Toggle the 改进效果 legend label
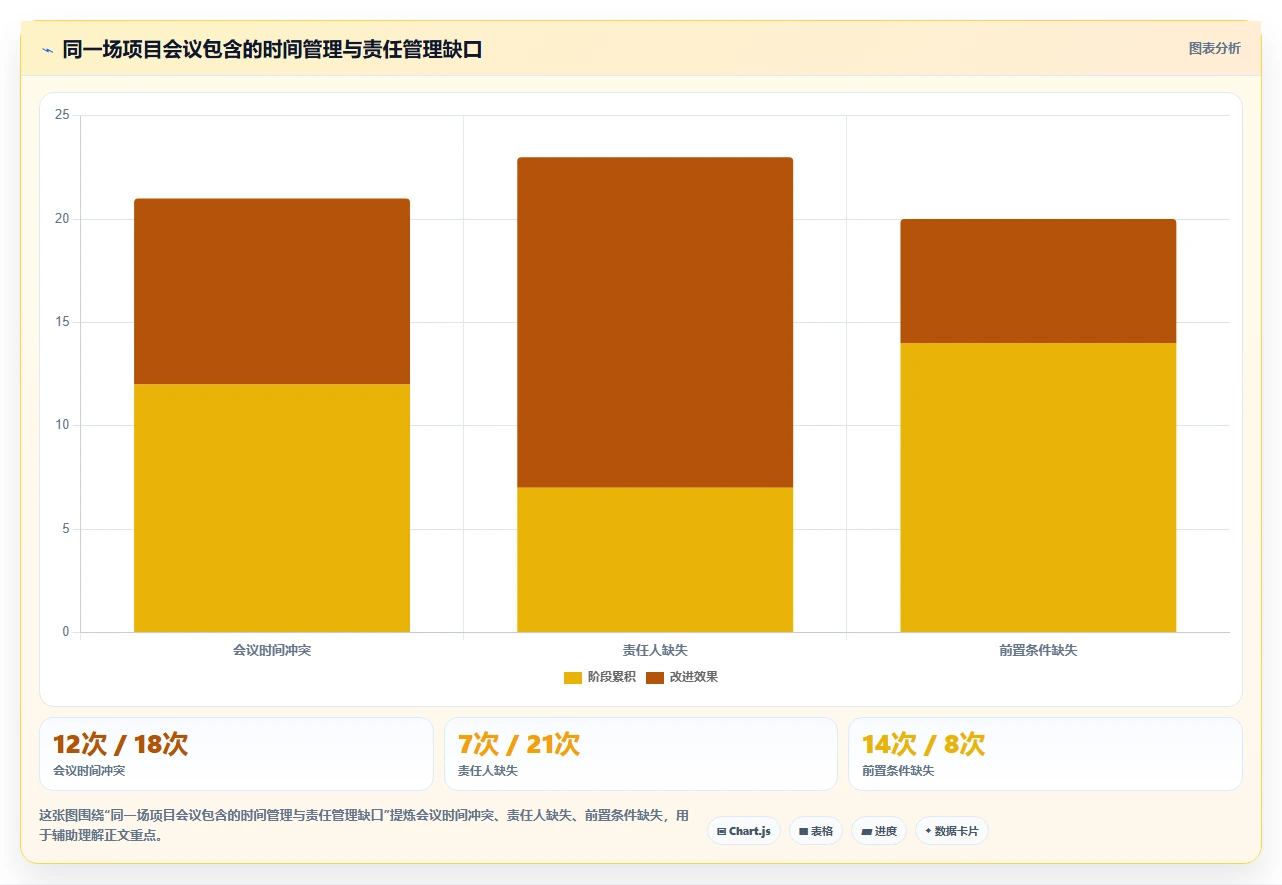 [693, 677]
